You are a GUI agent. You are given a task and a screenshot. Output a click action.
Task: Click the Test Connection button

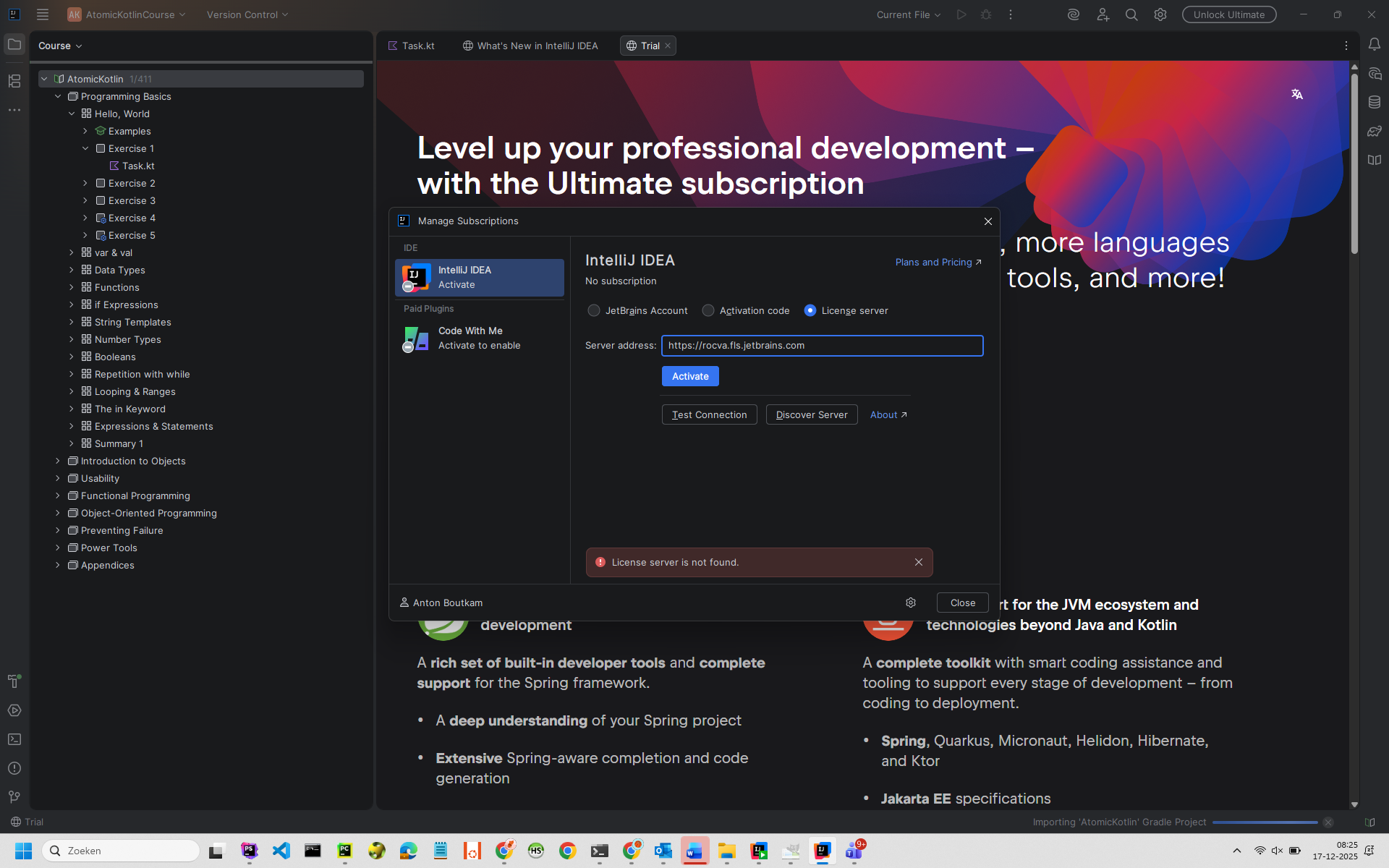709,414
